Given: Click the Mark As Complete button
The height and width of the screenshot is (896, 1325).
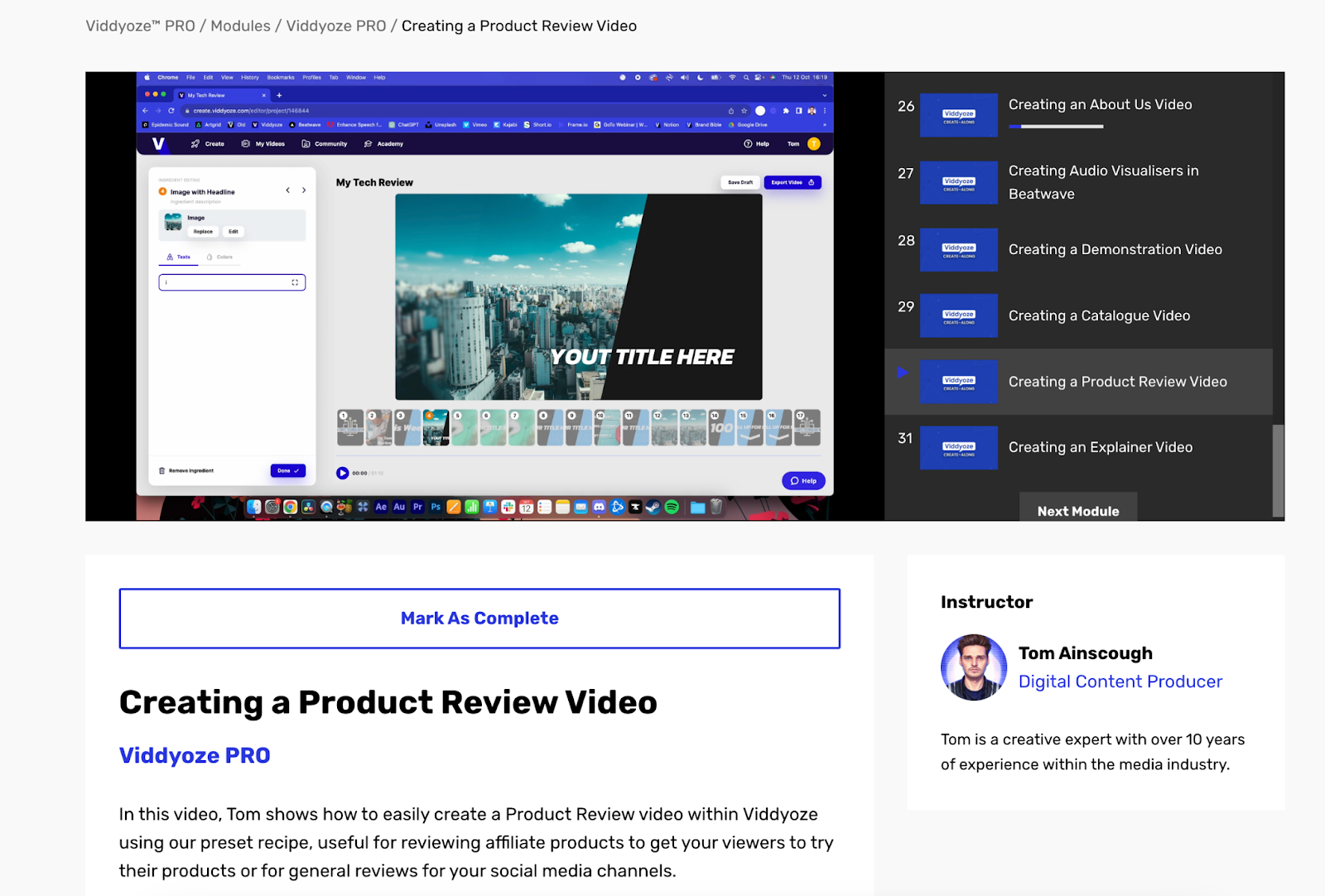Looking at the screenshot, I should coord(479,619).
